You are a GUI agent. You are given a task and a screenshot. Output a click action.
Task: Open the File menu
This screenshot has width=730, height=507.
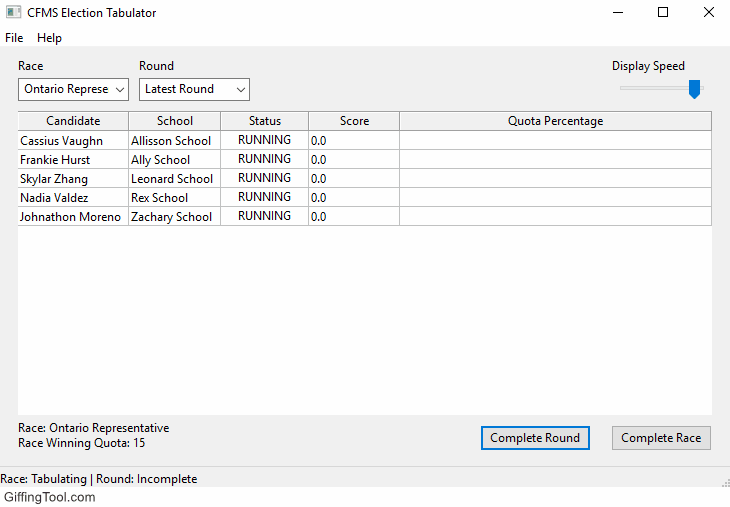pos(14,38)
